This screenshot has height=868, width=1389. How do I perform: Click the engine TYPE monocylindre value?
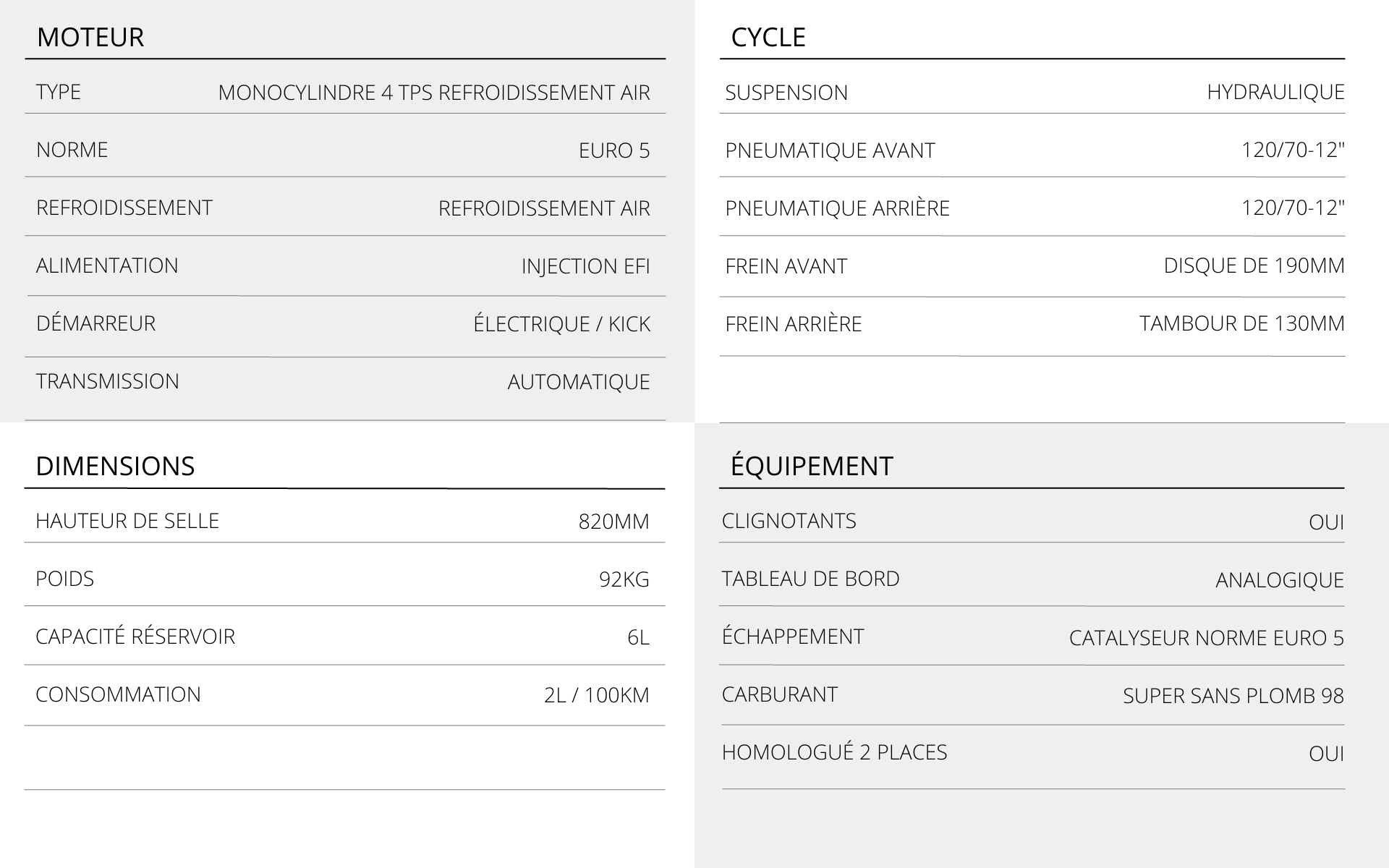tap(434, 93)
